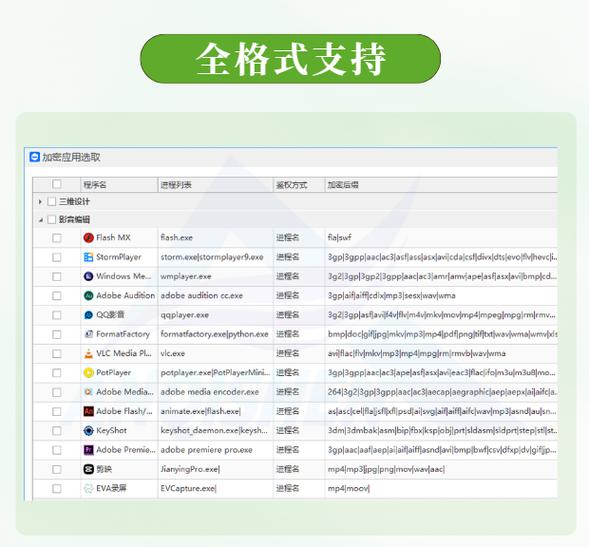Screen dimensions: 589x547
Task: Click the FormatFactory icon
Action: [88, 334]
